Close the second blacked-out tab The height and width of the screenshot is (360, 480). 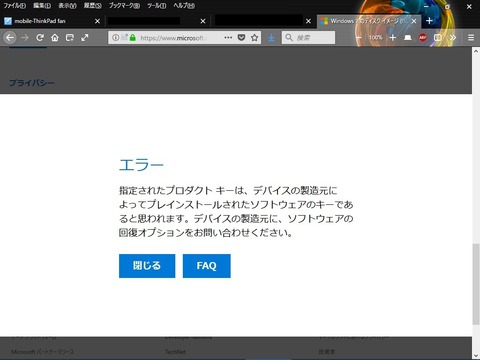[203, 21]
